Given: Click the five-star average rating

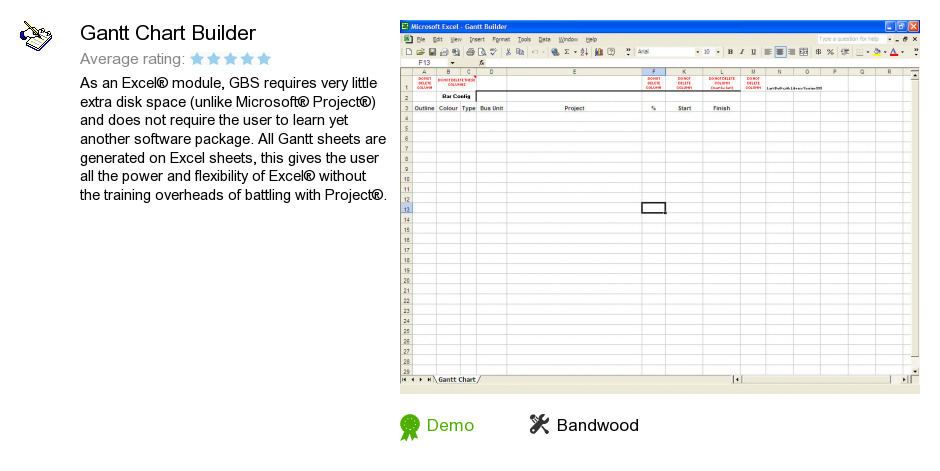Looking at the screenshot, I should (230, 59).
